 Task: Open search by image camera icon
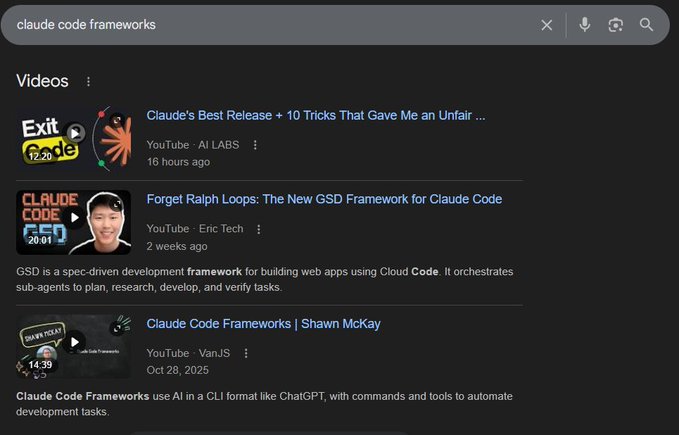[x=616, y=25]
